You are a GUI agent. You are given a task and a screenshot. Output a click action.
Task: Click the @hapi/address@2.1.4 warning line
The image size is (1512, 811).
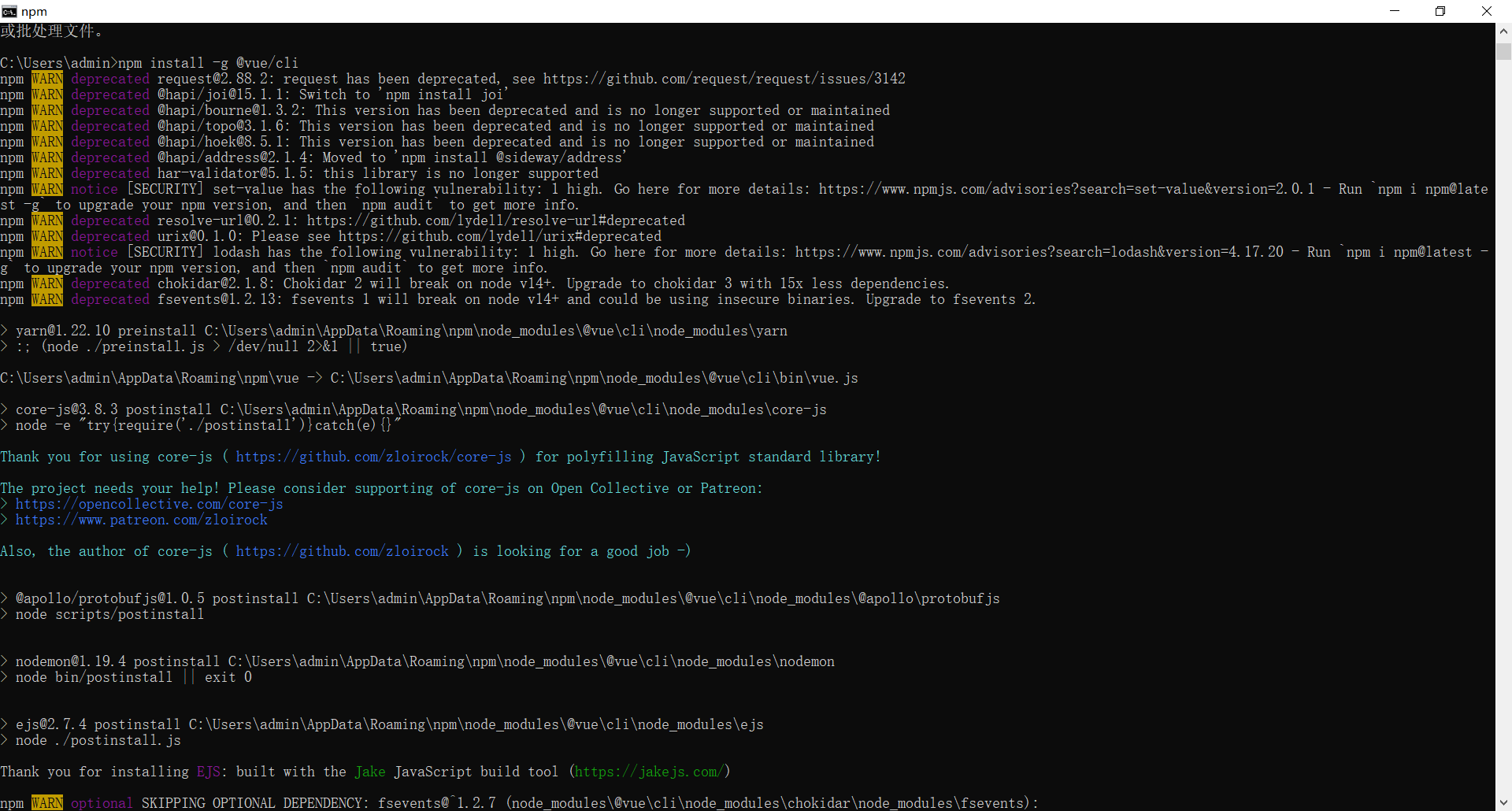coord(313,157)
